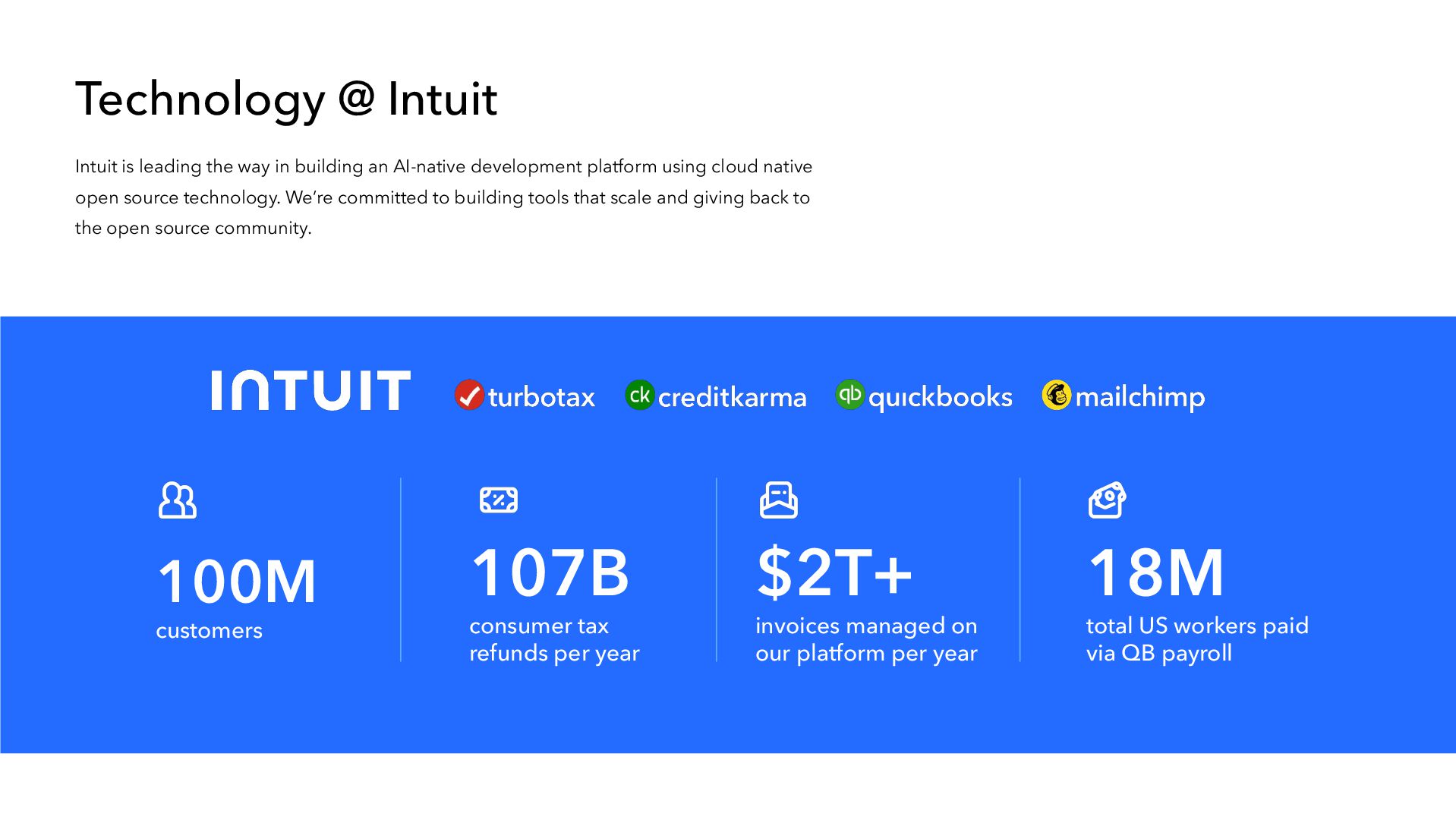The width and height of the screenshot is (1456, 820).
Task: Click the Credit Karma ck icon
Action: pyautogui.click(x=639, y=395)
